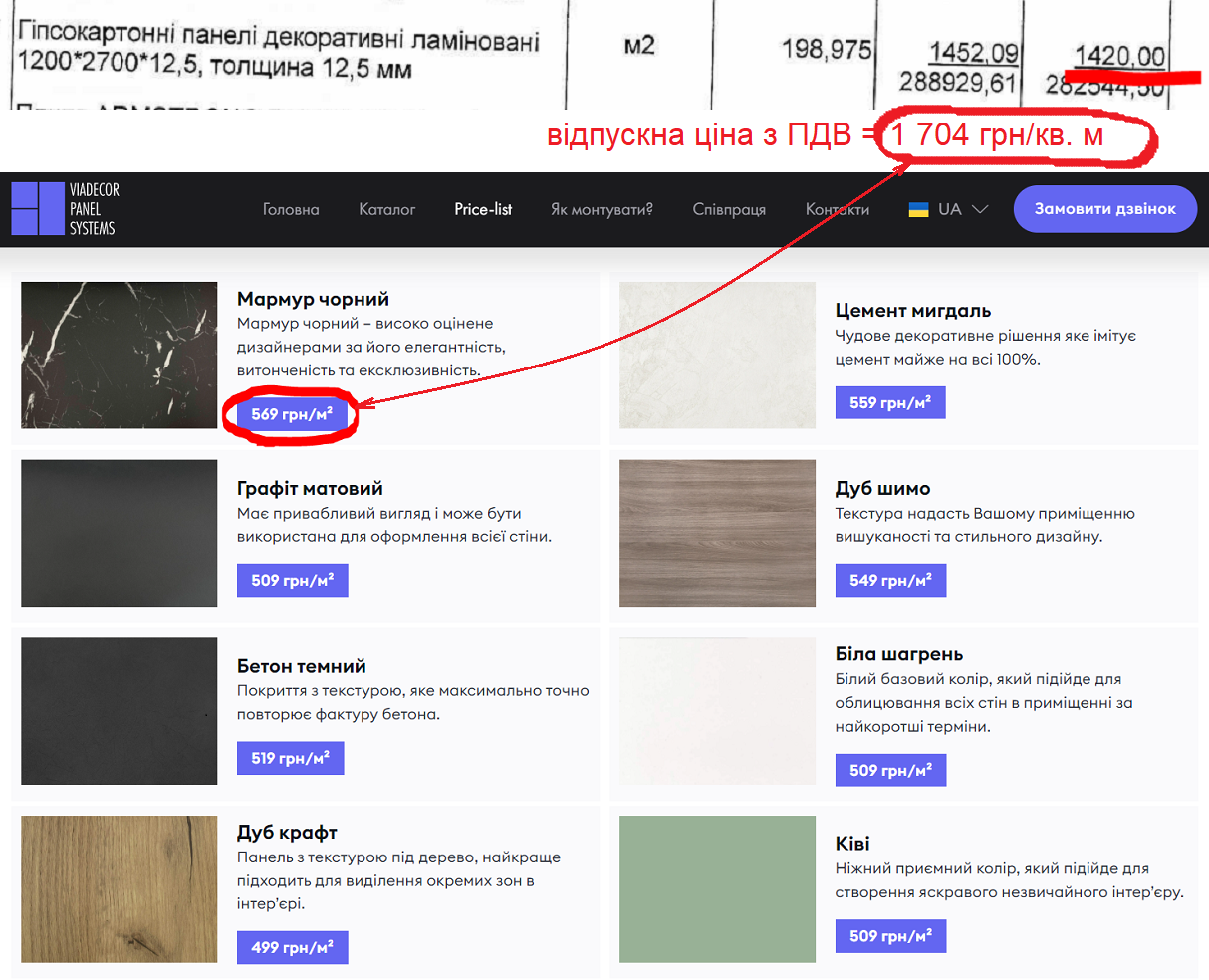Open the Як монтувати? page
Image resolution: width=1209 pixels, height=980 pixels.
tap(602, 209)
